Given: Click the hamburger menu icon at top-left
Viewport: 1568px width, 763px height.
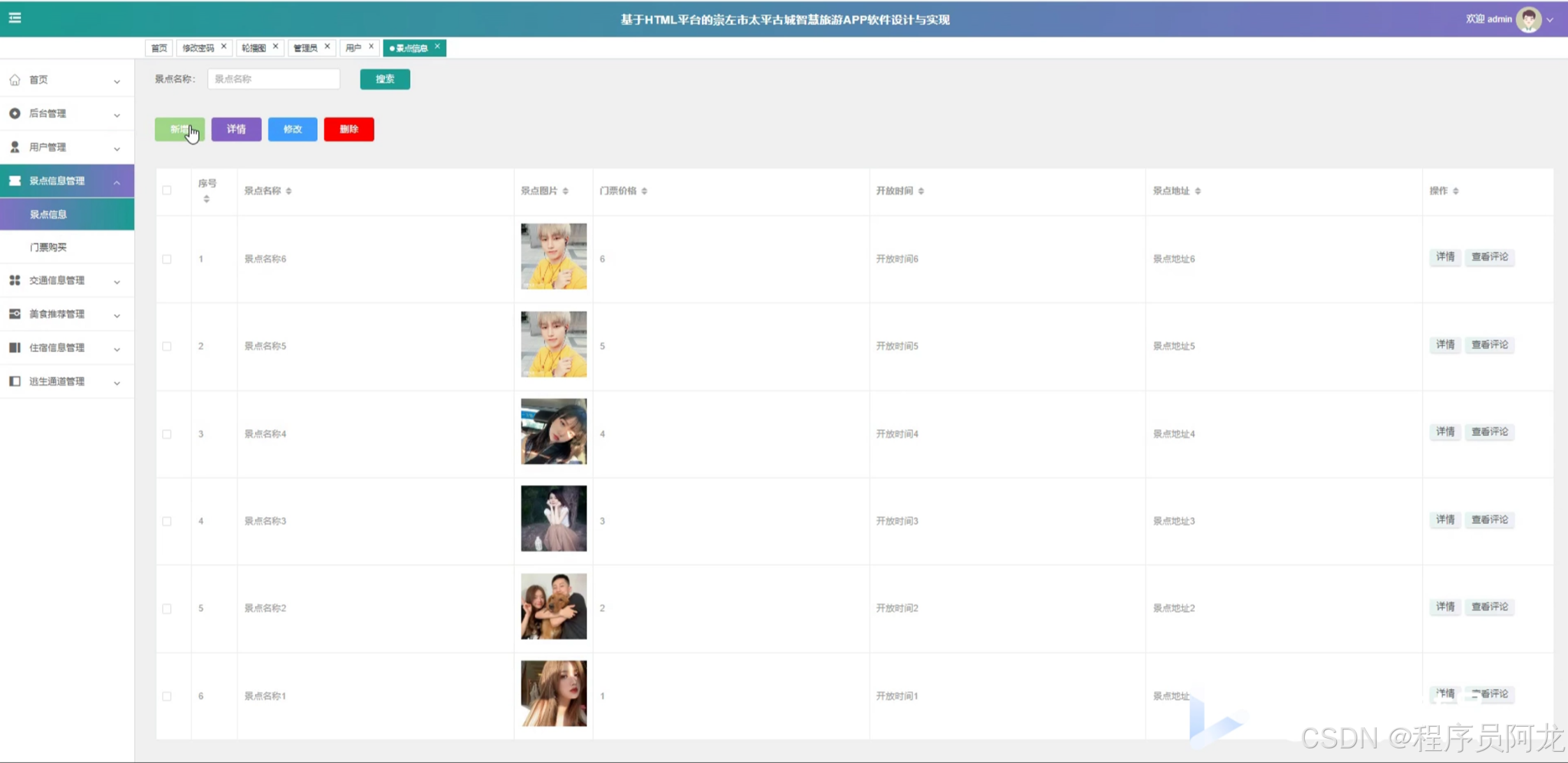Looking at the screenshot, I should click(15, 18).
